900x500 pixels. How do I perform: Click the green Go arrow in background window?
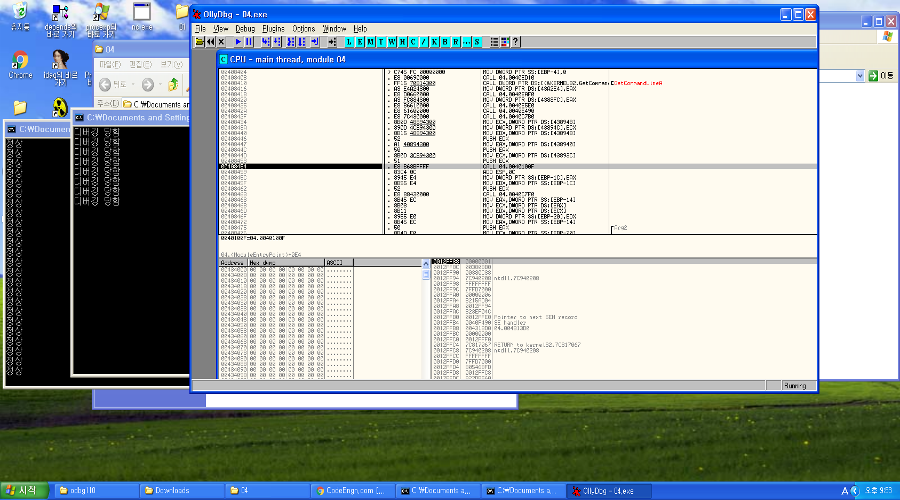tap(873, 76)
